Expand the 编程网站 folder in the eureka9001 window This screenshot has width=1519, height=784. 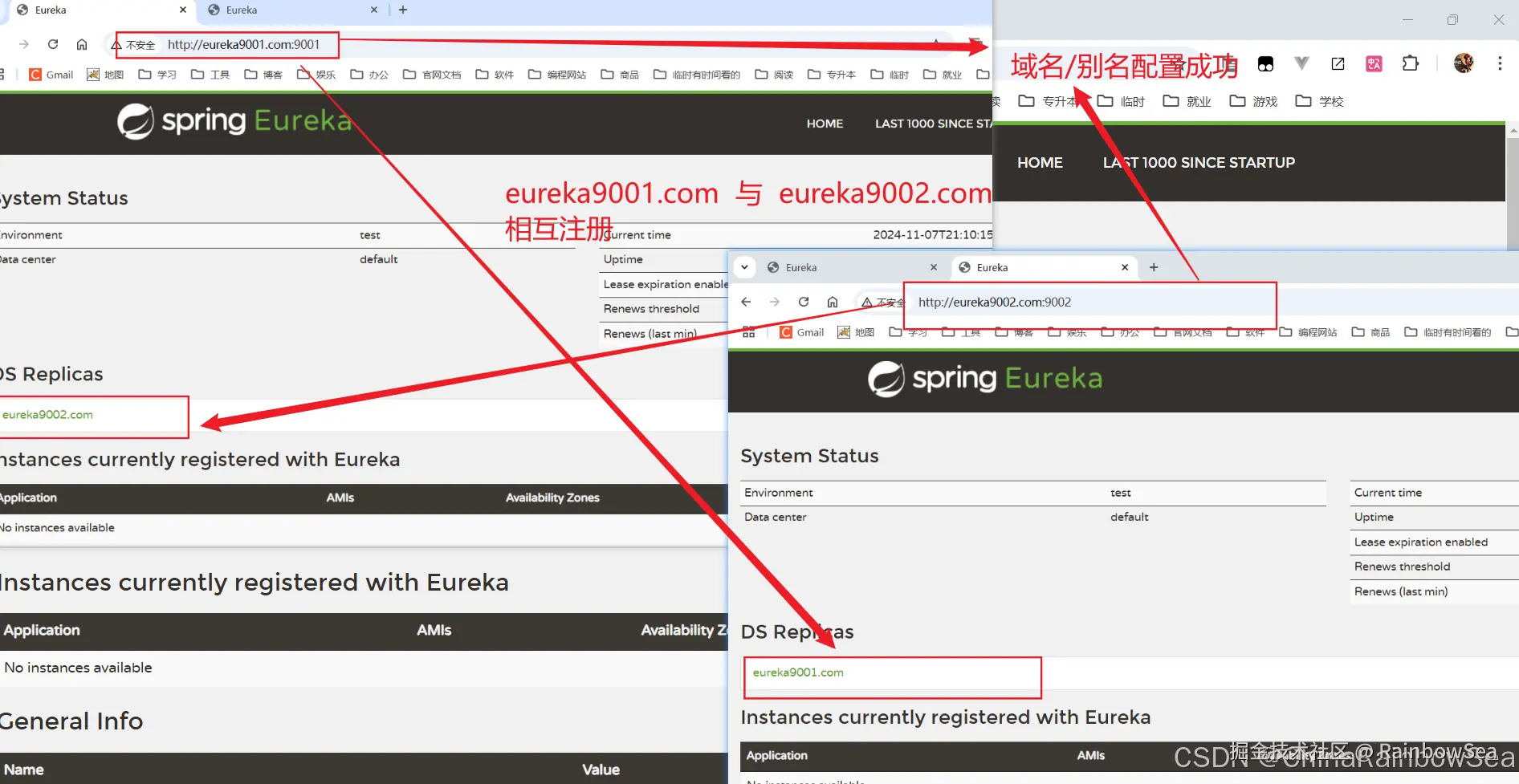(x=557, y=75)
